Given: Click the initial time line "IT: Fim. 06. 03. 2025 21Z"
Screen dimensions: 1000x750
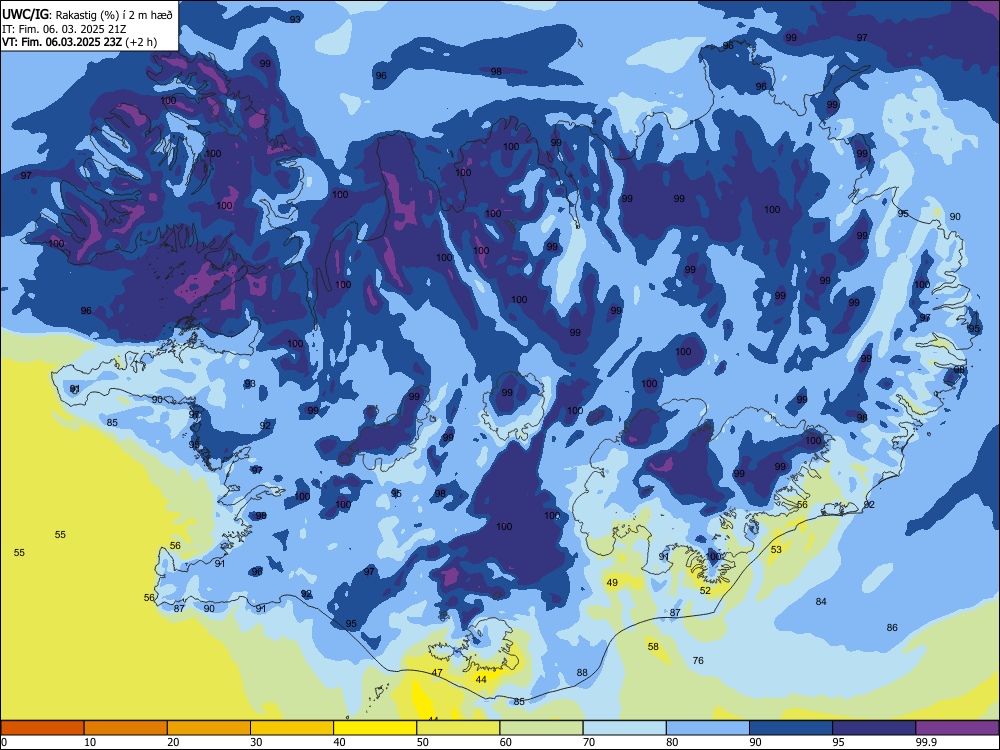Looking at the screenshot, I should 64,29.
